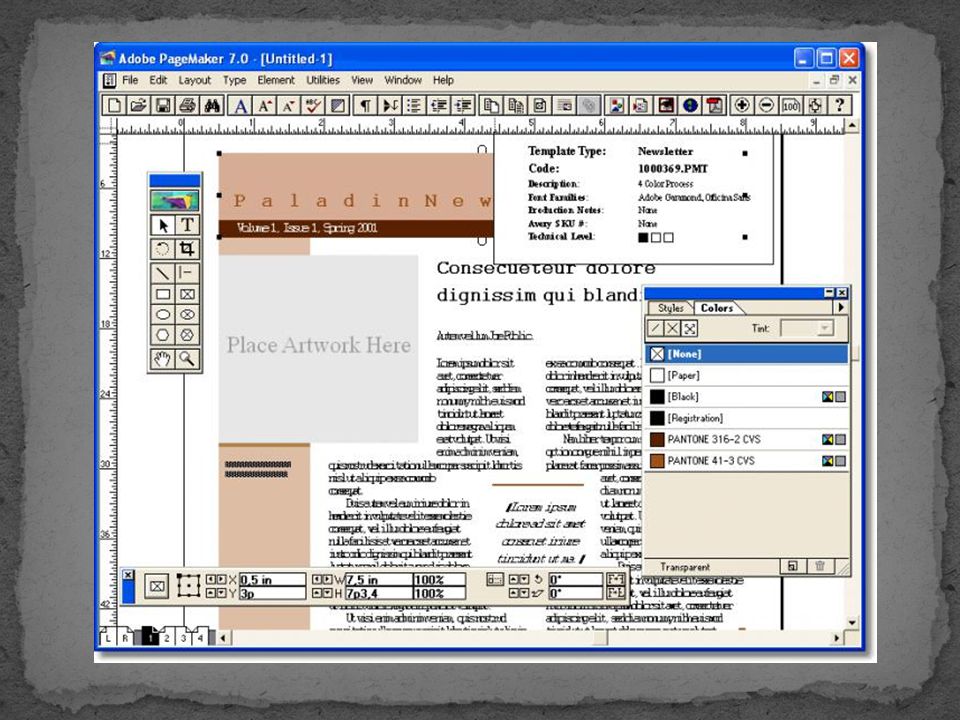Select the [None] color swatch
960x720 pixels.
click(747, 354)
